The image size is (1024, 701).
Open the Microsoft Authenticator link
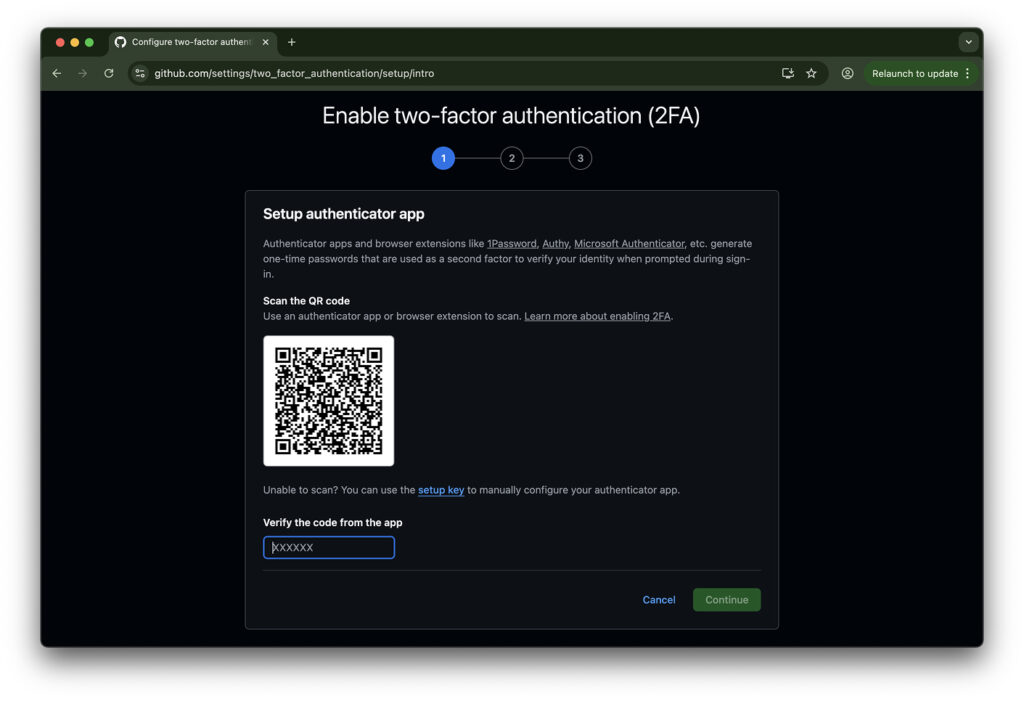(630, 244)
